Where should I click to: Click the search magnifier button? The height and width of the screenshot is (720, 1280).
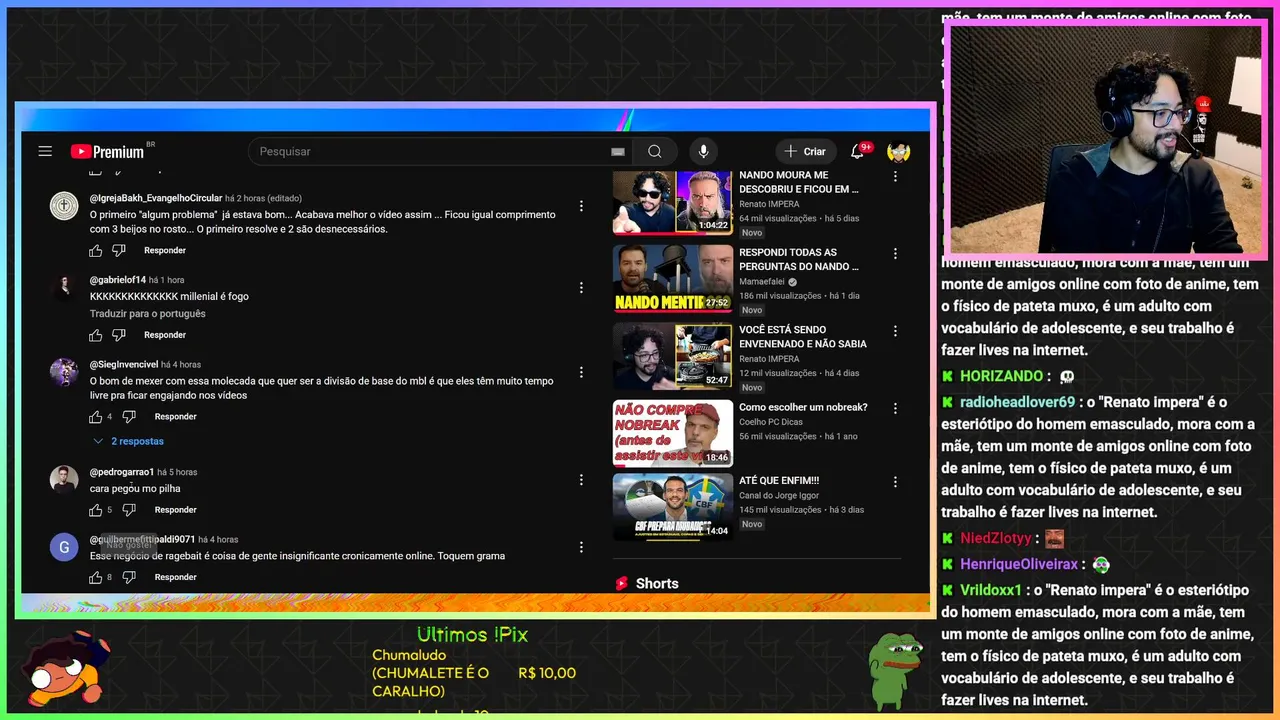655,151
